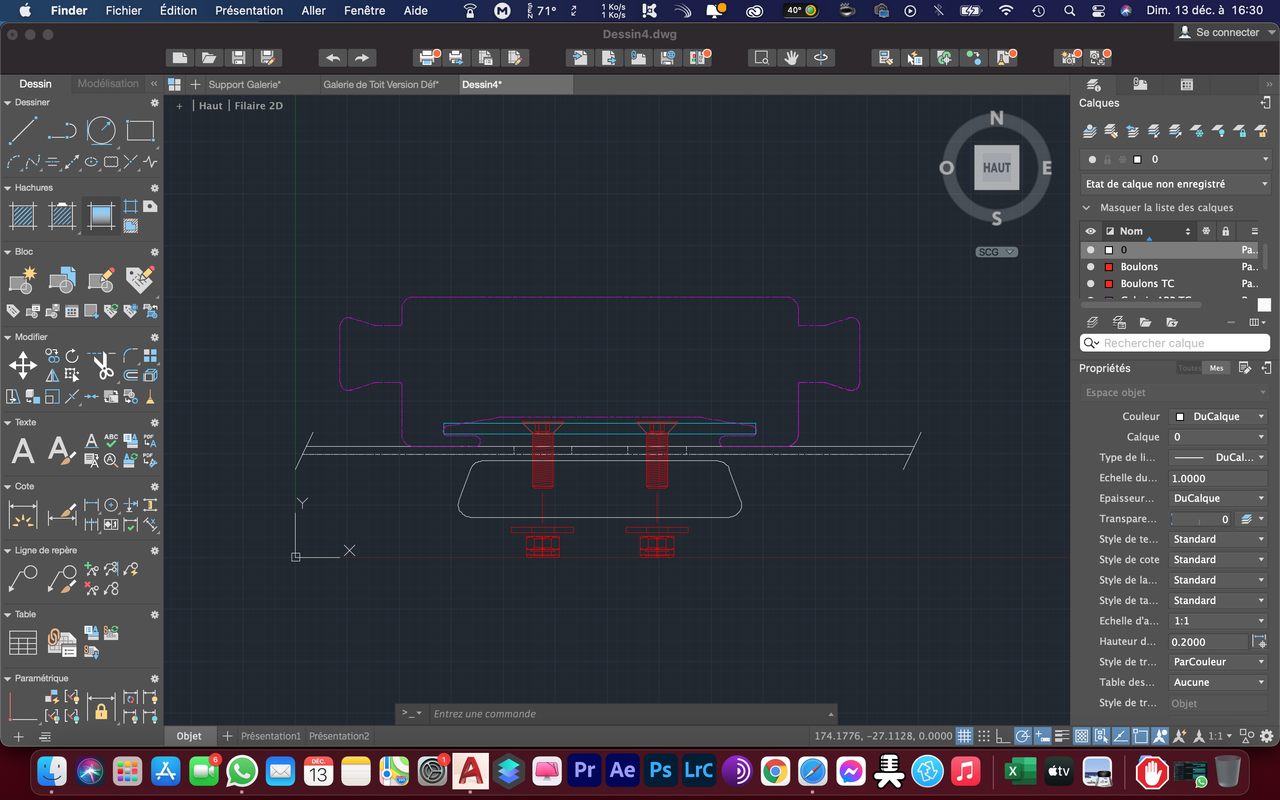Collapse the Bloc section

pyautogui.click(x=8, y=252)
